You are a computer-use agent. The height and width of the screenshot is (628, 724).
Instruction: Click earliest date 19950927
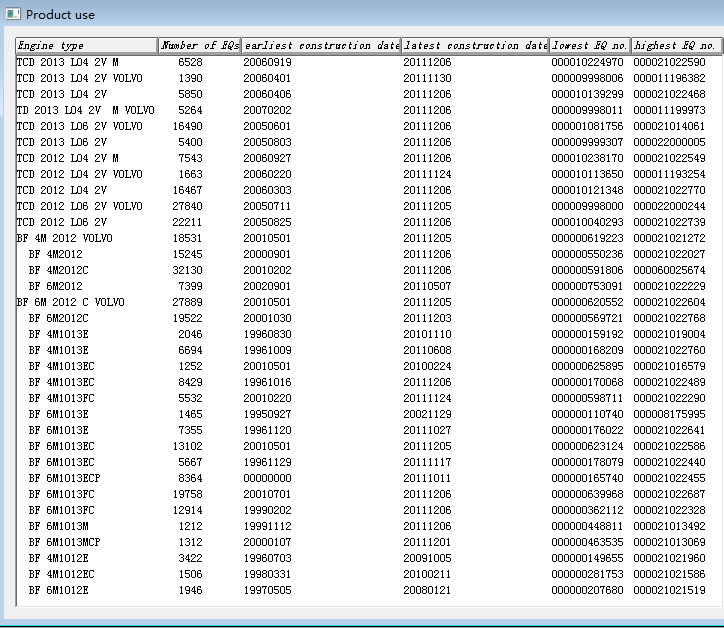[x=267, y=414]
